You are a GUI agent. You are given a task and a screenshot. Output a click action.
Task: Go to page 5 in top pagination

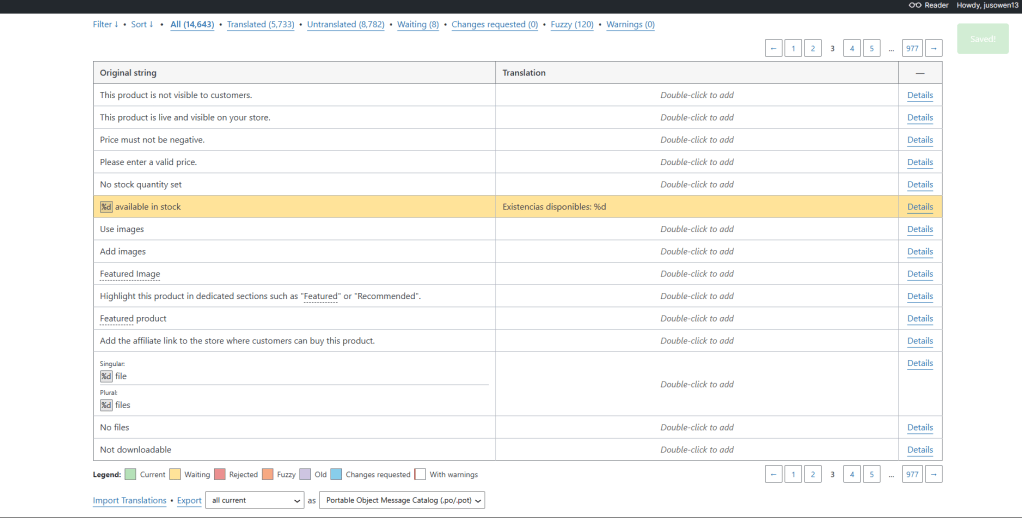871,48
